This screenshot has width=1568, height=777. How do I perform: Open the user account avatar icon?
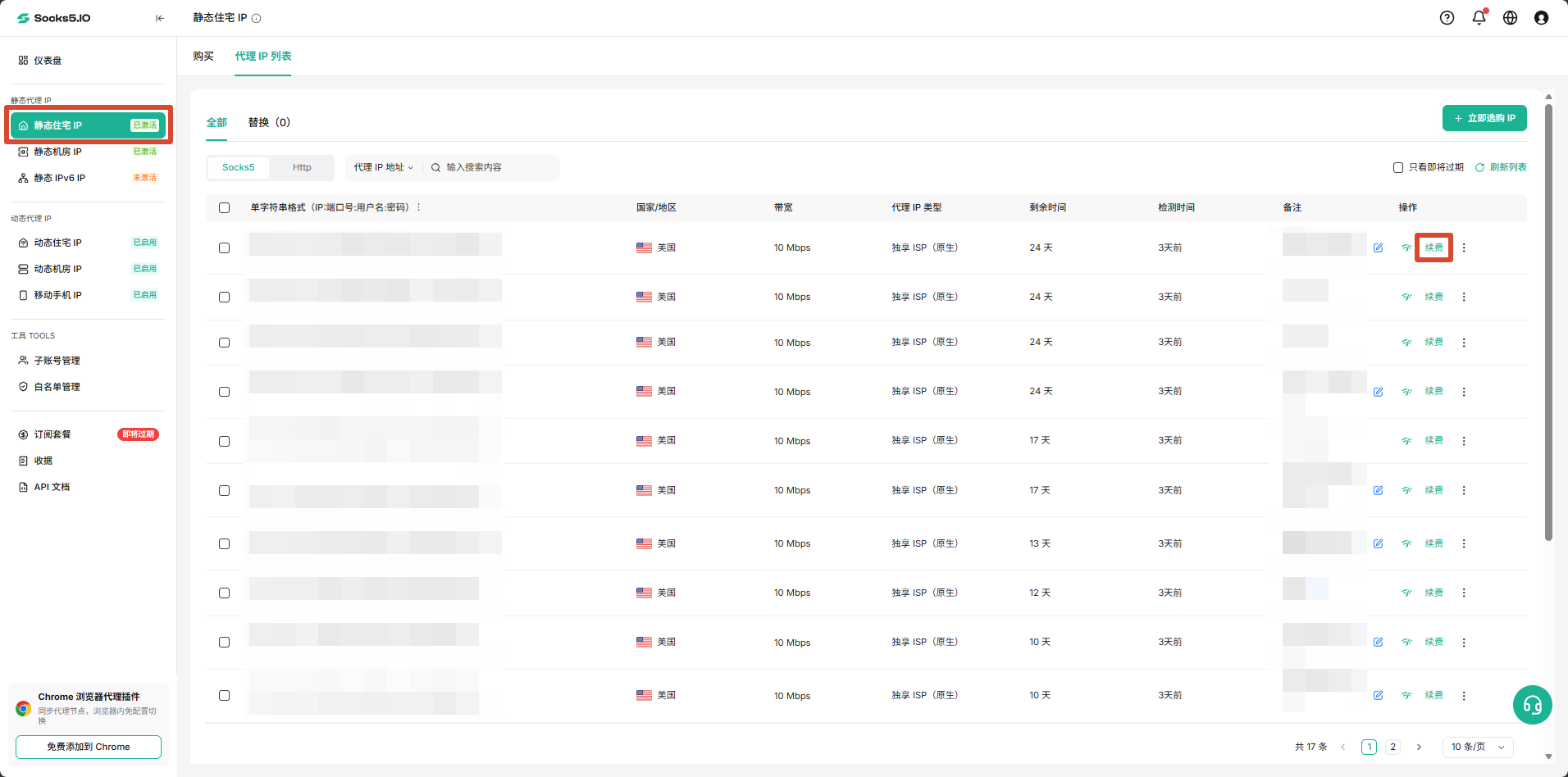[1541, 18]
